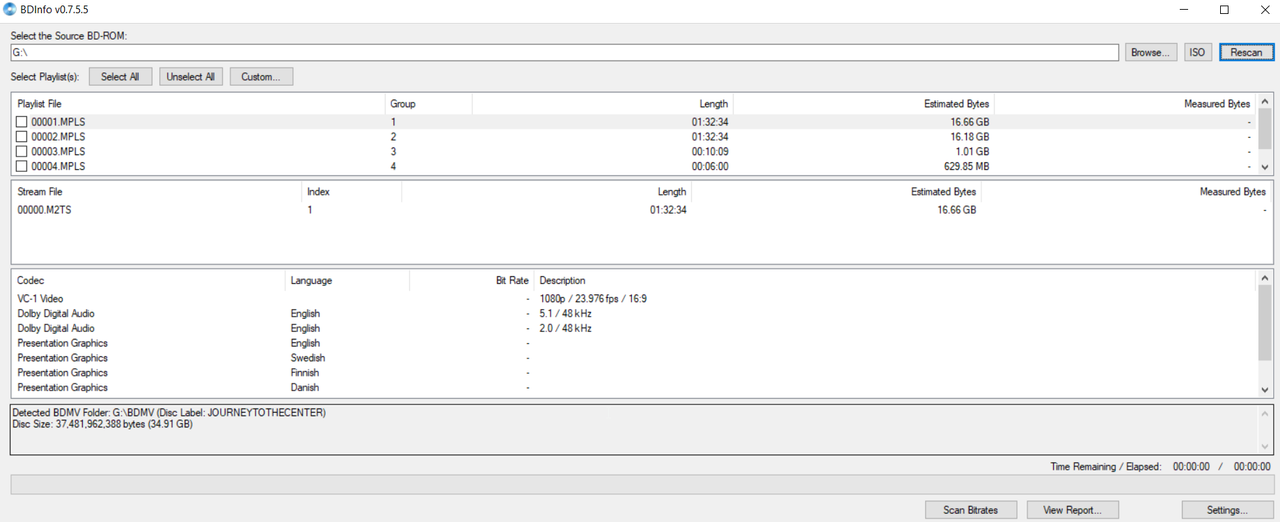Viewport: 1280px width, 522px height.
Task: Select the 00001.MPLS playlist name
Action: click(x=58, y=122)
